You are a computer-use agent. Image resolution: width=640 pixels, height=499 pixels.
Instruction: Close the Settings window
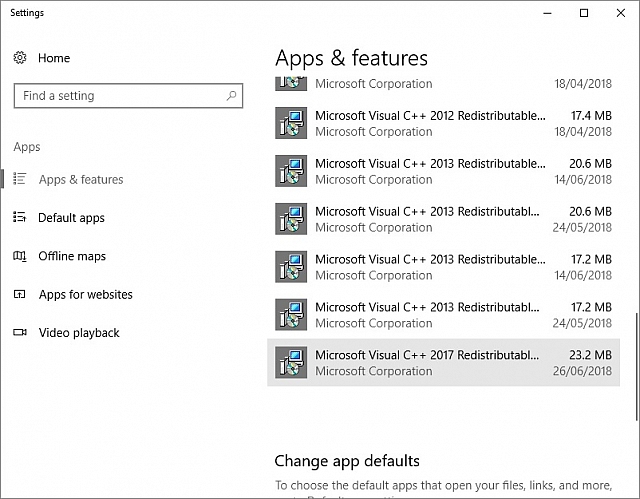point(621,13)
